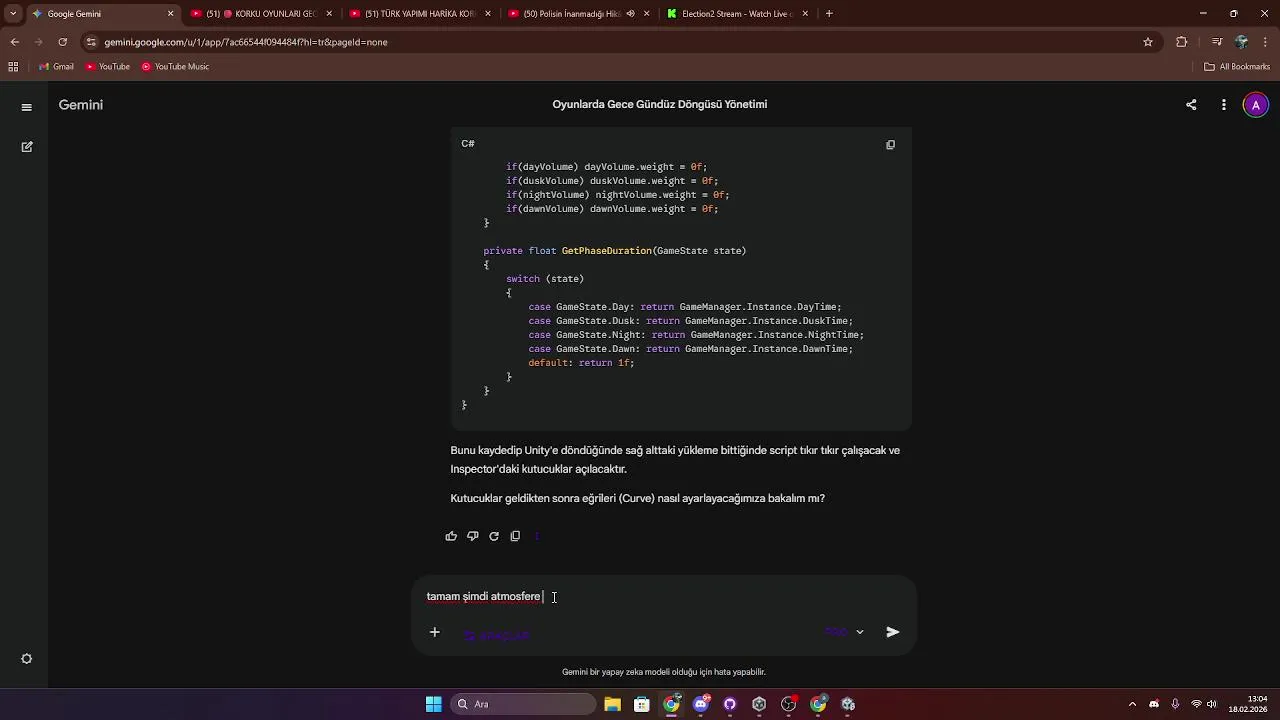Image resolution: width=1280 pixels, height=720 pixels.
Task: Add attachment with plus icon
Action: click(435, 632)
